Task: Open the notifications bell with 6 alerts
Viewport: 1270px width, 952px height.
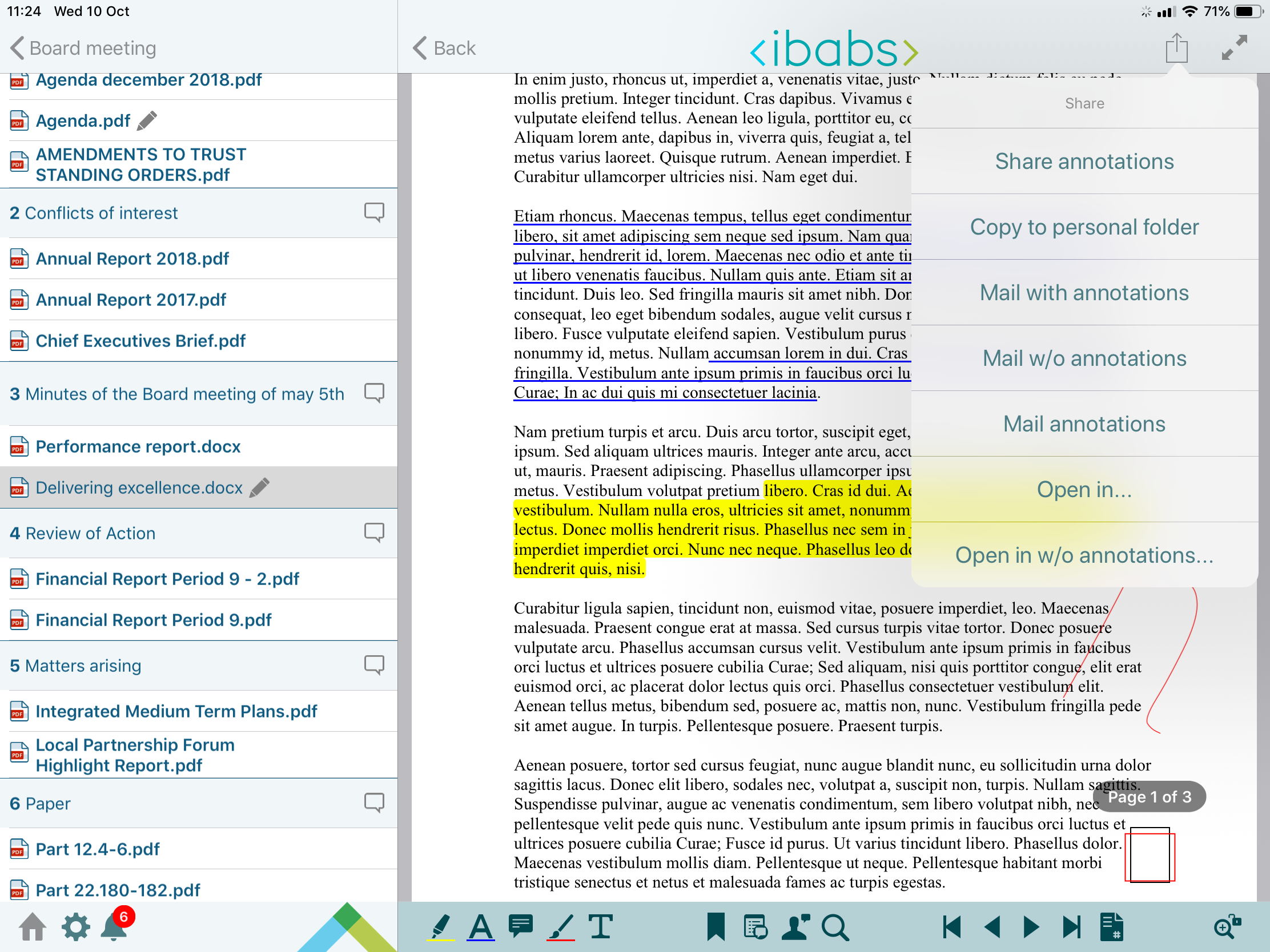Action: (114, 925)
